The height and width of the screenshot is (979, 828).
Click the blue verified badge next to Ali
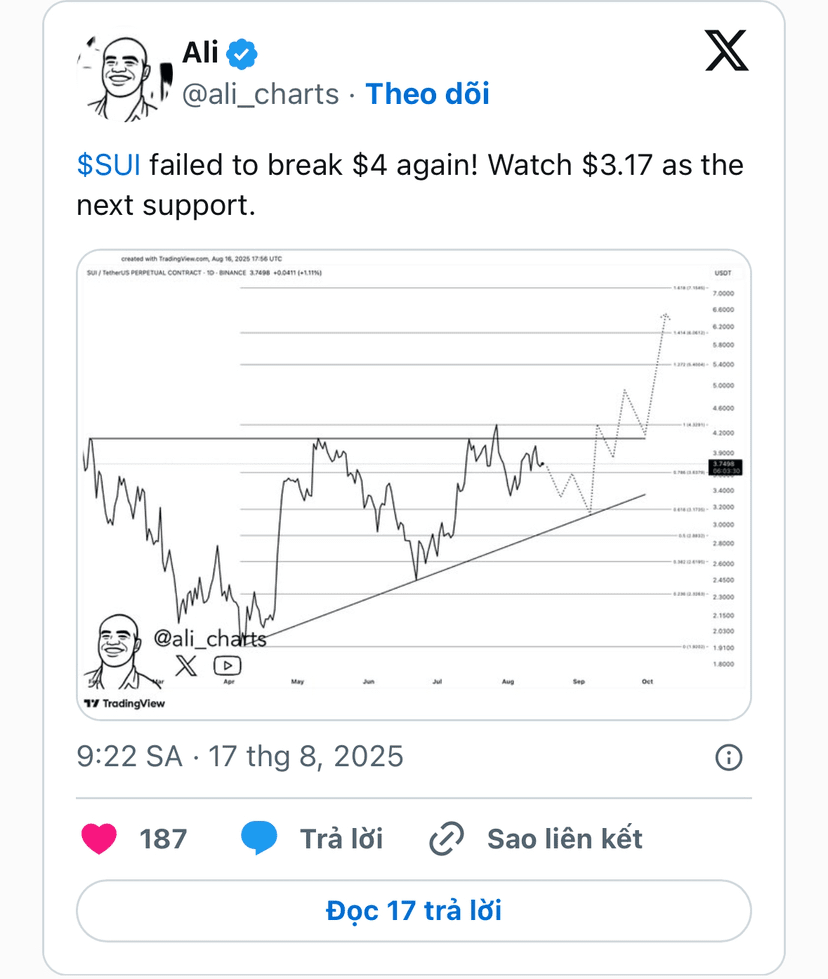(242, 54)
